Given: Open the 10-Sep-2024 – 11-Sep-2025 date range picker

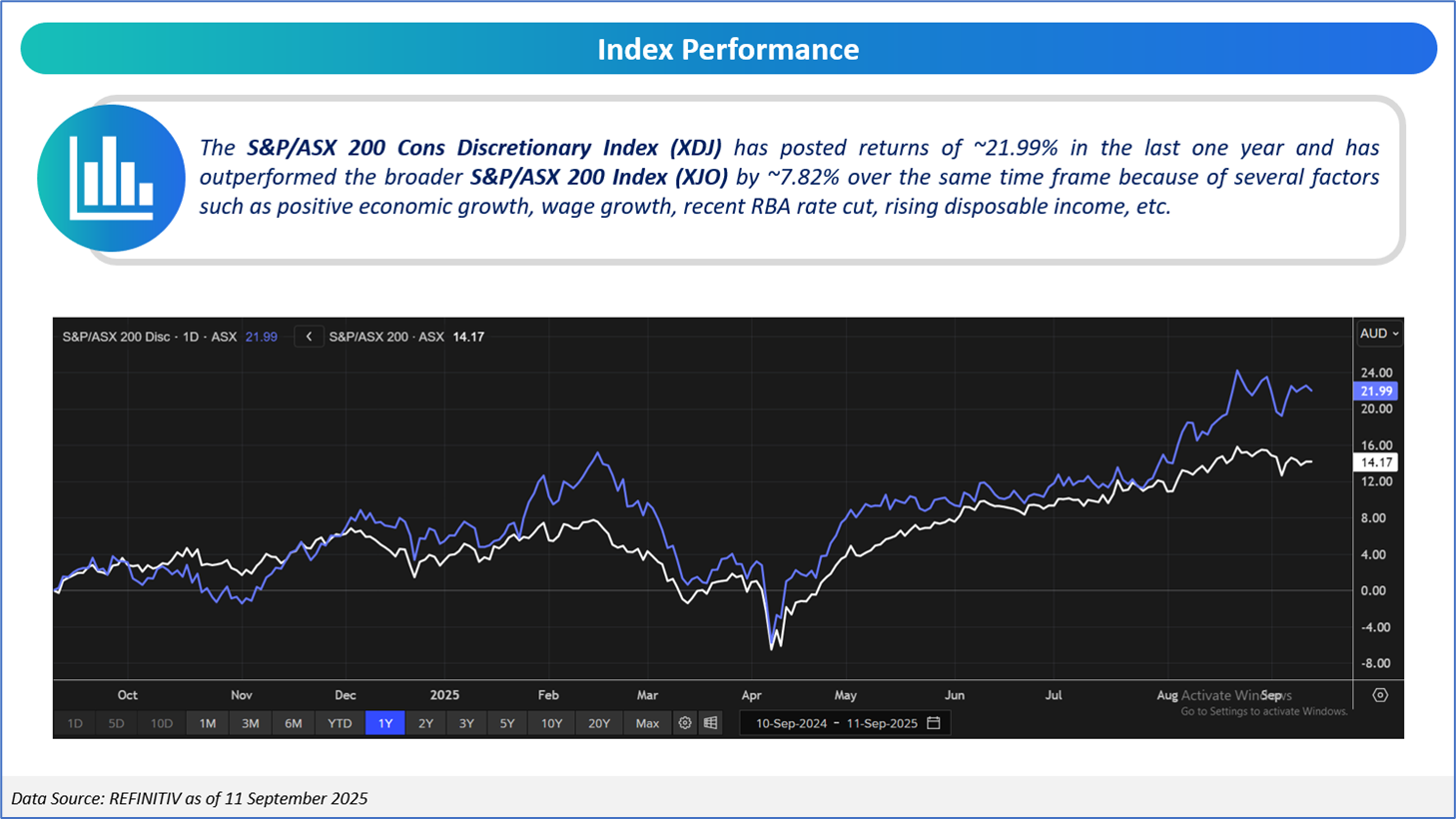Looking at the screenshot, I should pos(845,723).
